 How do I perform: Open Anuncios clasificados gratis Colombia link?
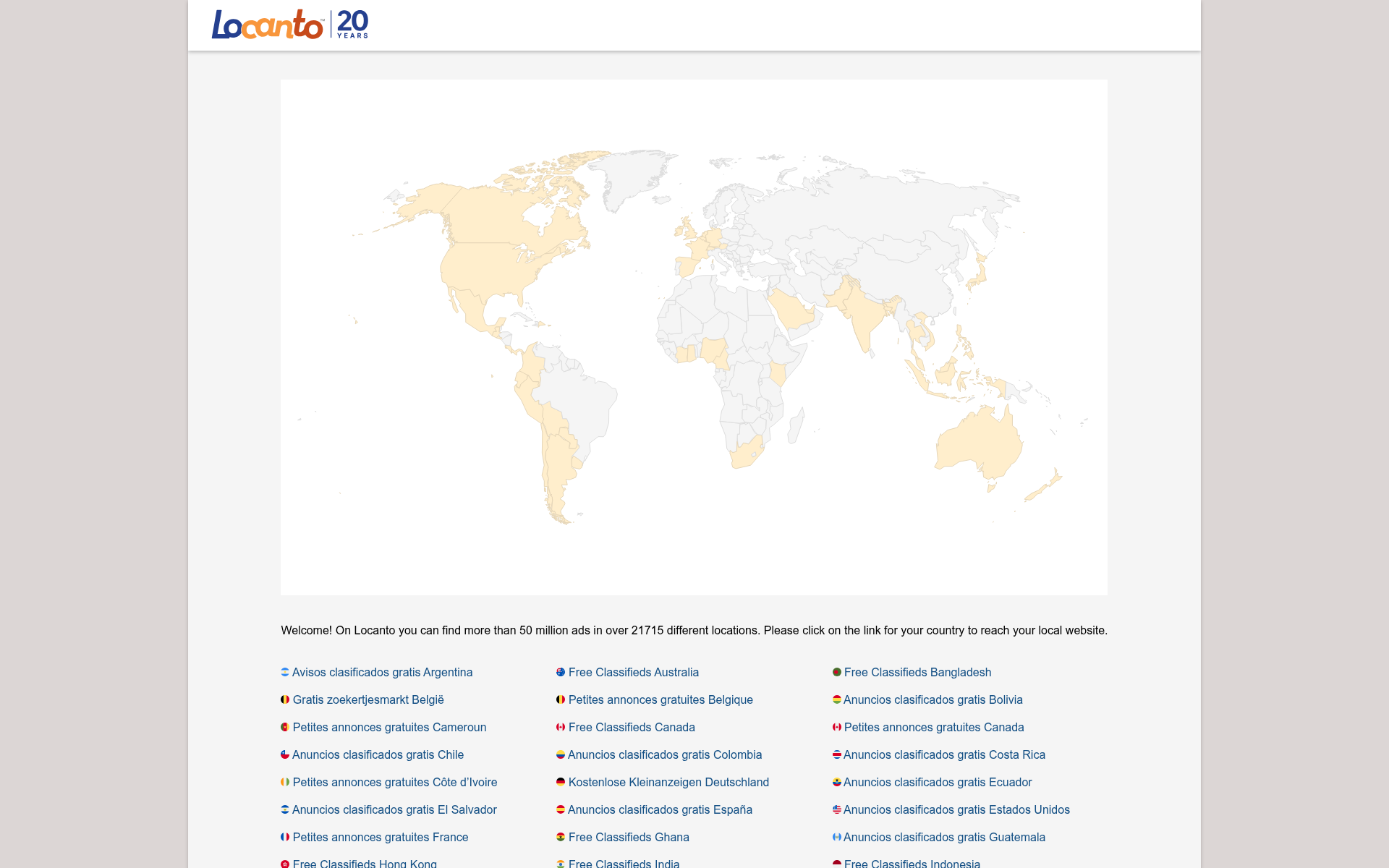665,754
